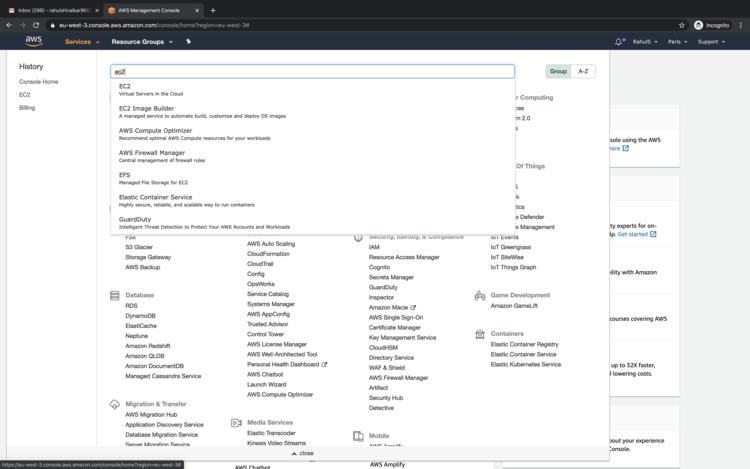Expand the Services dropdown menu
Screen dimensions: 750x469
coord(81,42)
